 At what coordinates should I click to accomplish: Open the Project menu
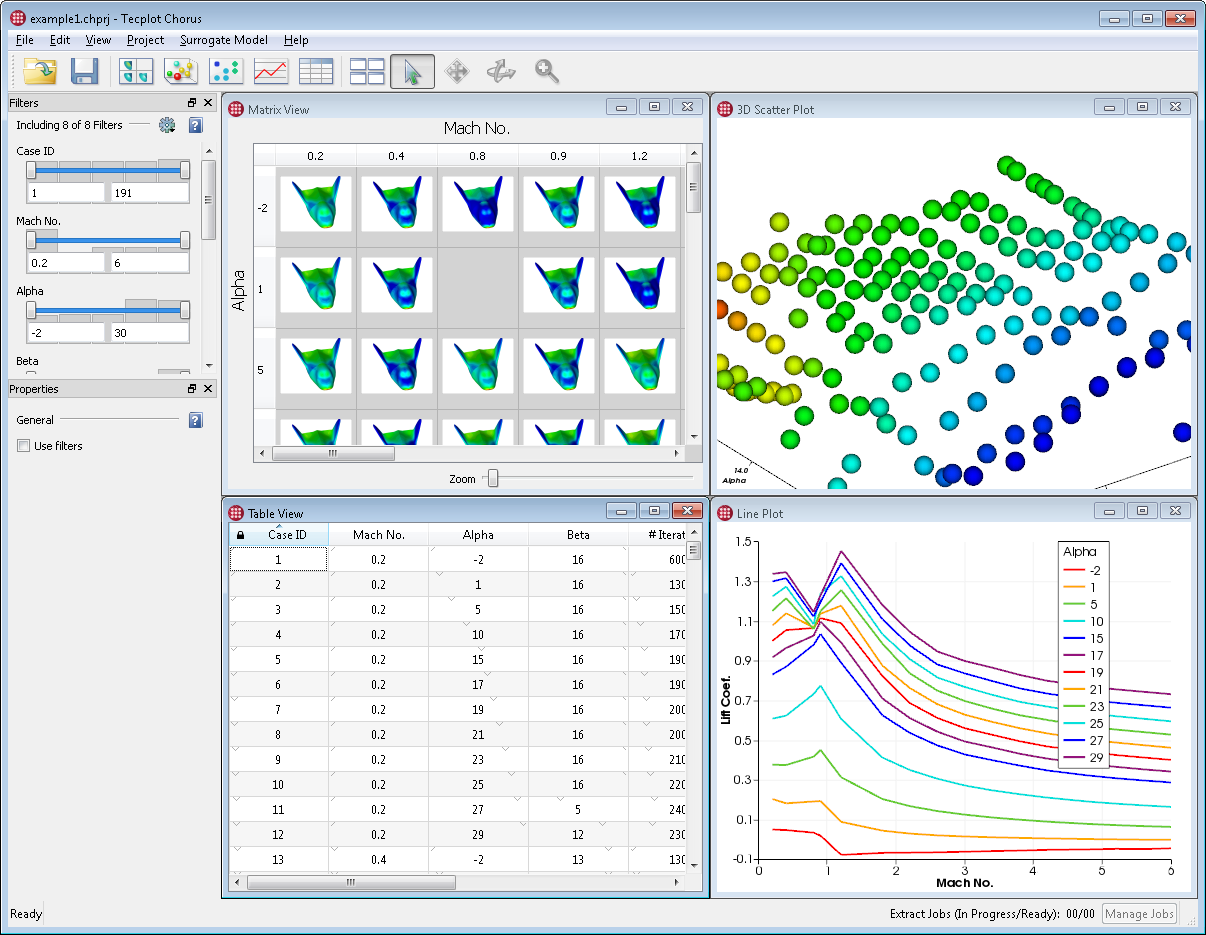click(146, 40)
